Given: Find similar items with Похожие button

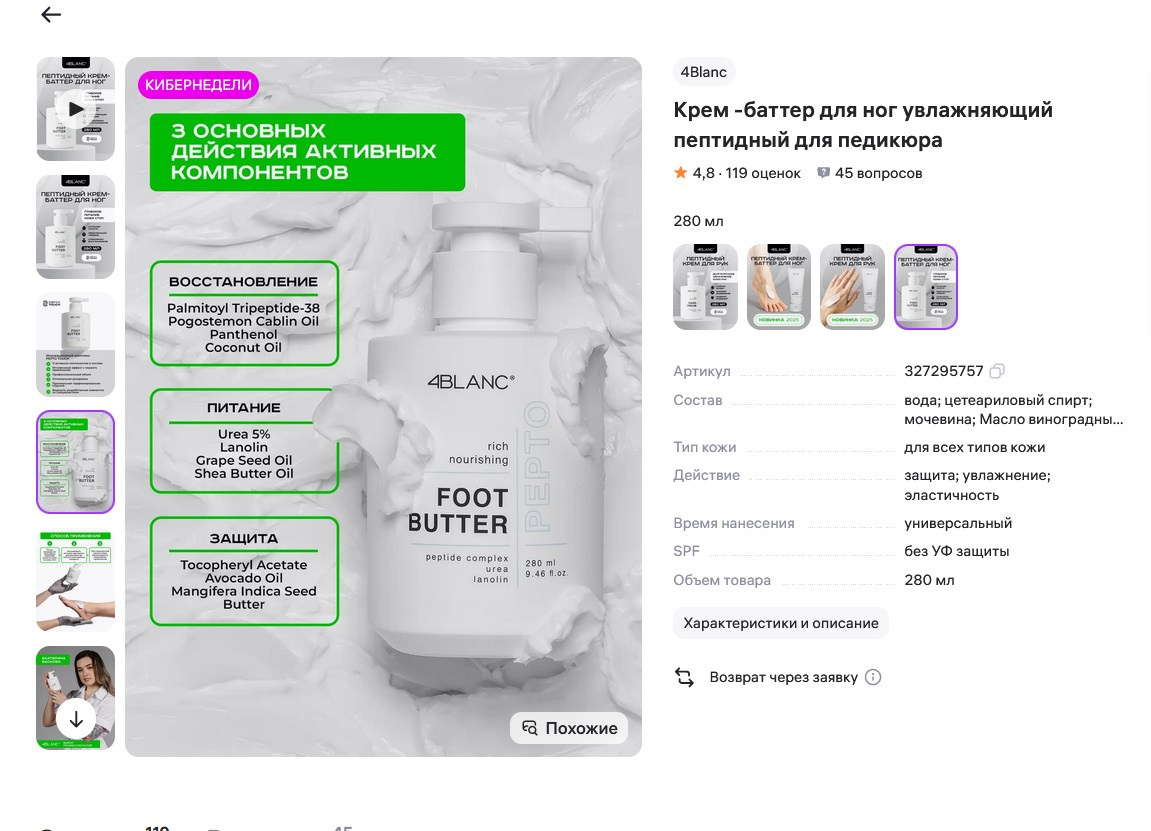Looking at the screenshot, I should click(569, 728).
